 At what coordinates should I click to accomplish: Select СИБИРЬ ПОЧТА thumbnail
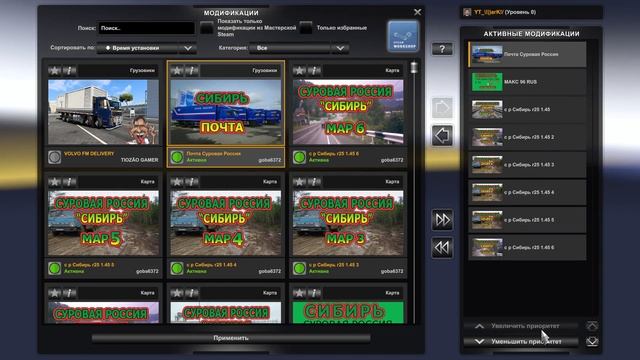[x=226, y=112]
